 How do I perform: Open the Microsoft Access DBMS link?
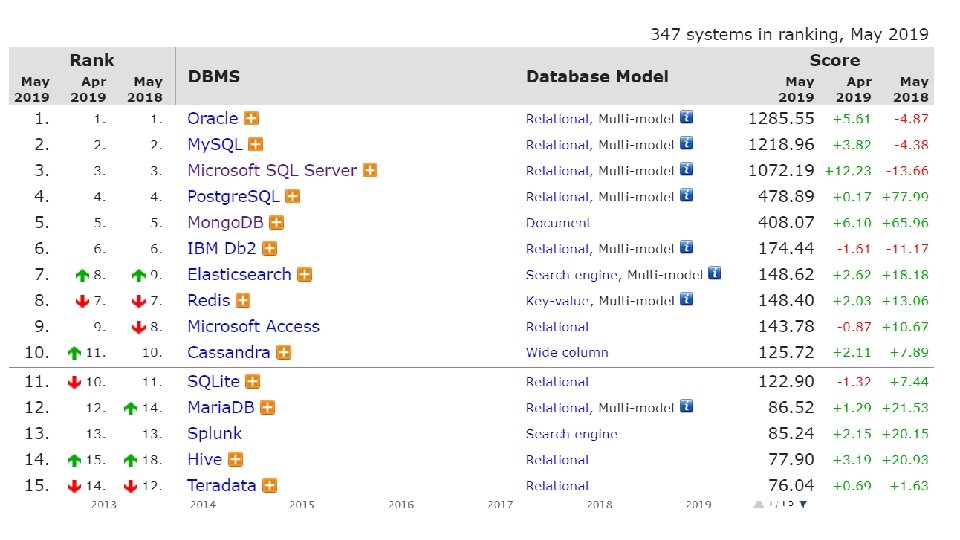(x=253, y=326)
